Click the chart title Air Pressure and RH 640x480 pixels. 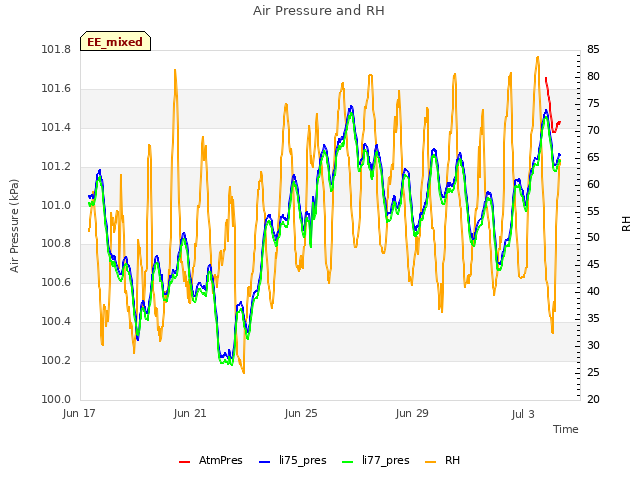pyautogui.click(x=318, y=11)
